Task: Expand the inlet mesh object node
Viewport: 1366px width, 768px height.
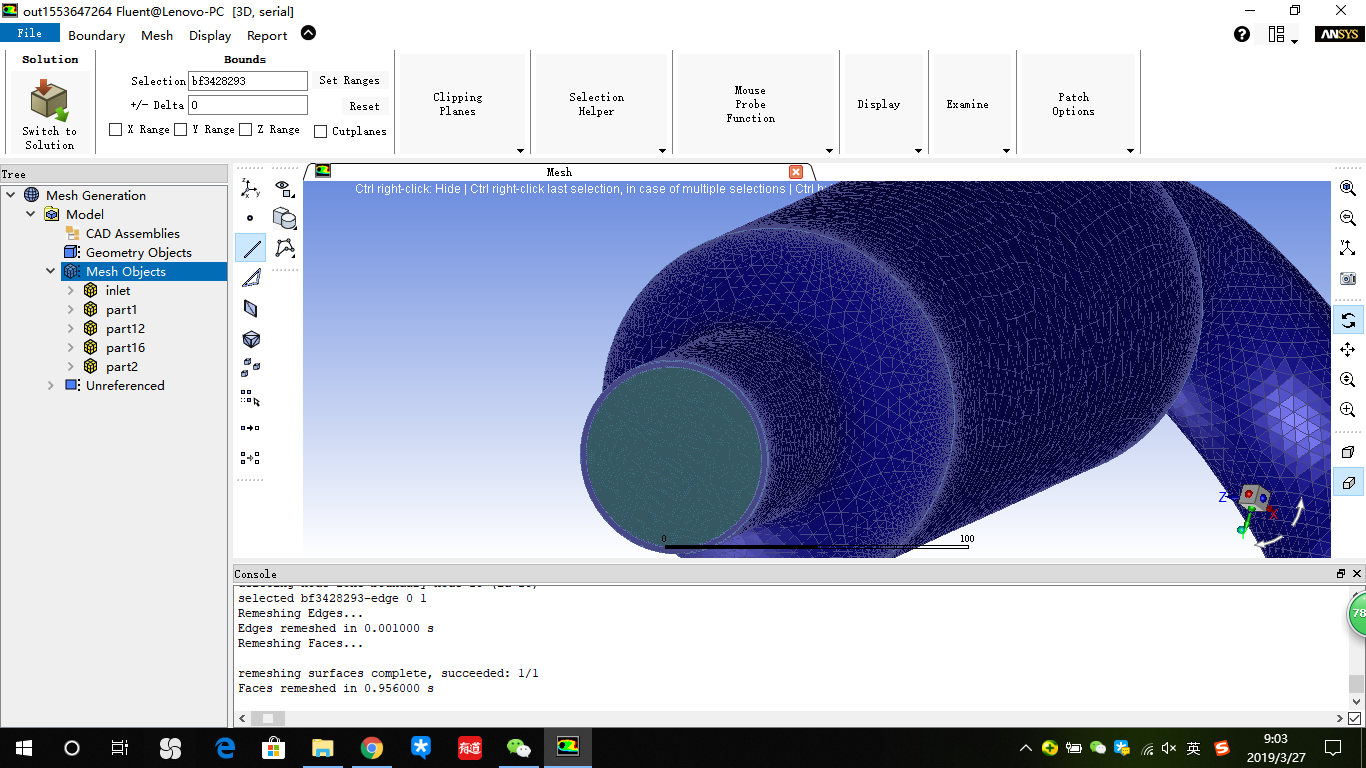Action: pos(70,290)
